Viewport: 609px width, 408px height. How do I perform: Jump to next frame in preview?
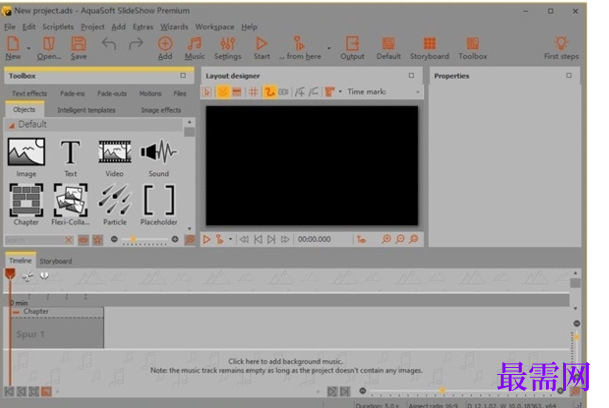(x=271, y=239)
